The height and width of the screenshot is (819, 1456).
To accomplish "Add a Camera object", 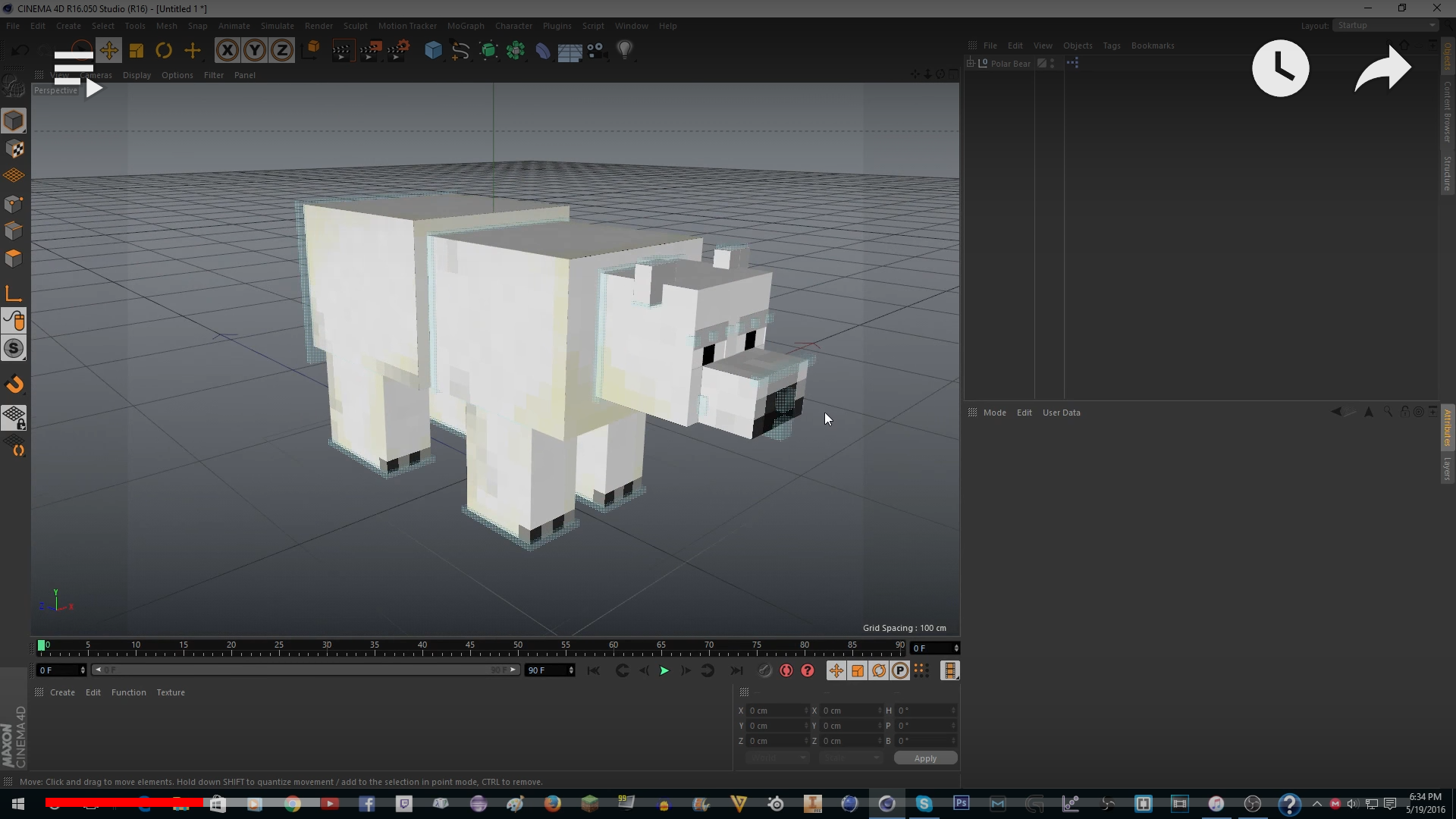I will tap(598, 51).
